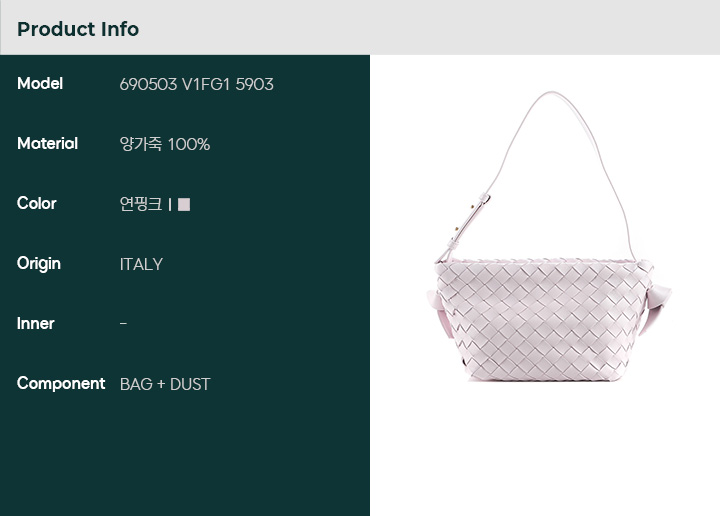Click the BAG + DUST component text
Screen dimensions: 720x516
point(165,384)
